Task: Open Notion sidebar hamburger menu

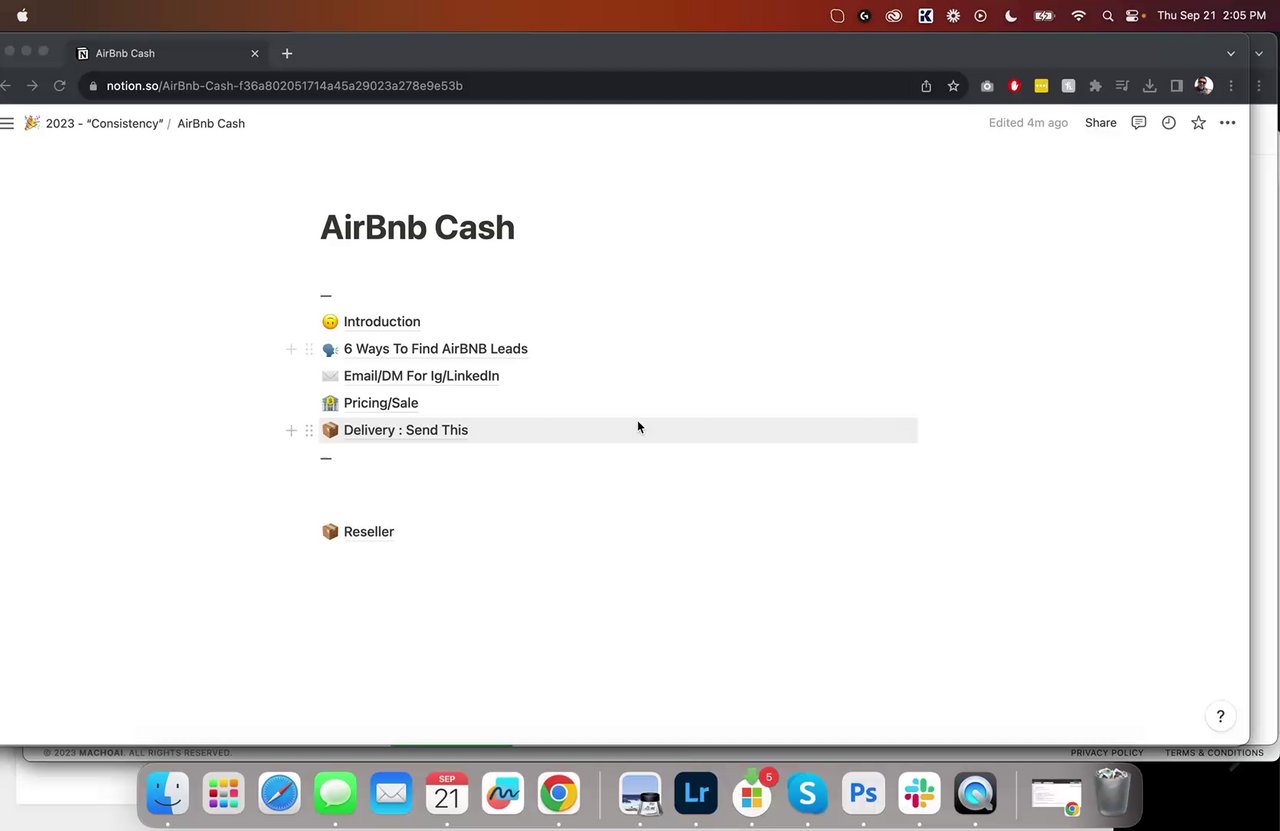Action: [x=7, y=123]
